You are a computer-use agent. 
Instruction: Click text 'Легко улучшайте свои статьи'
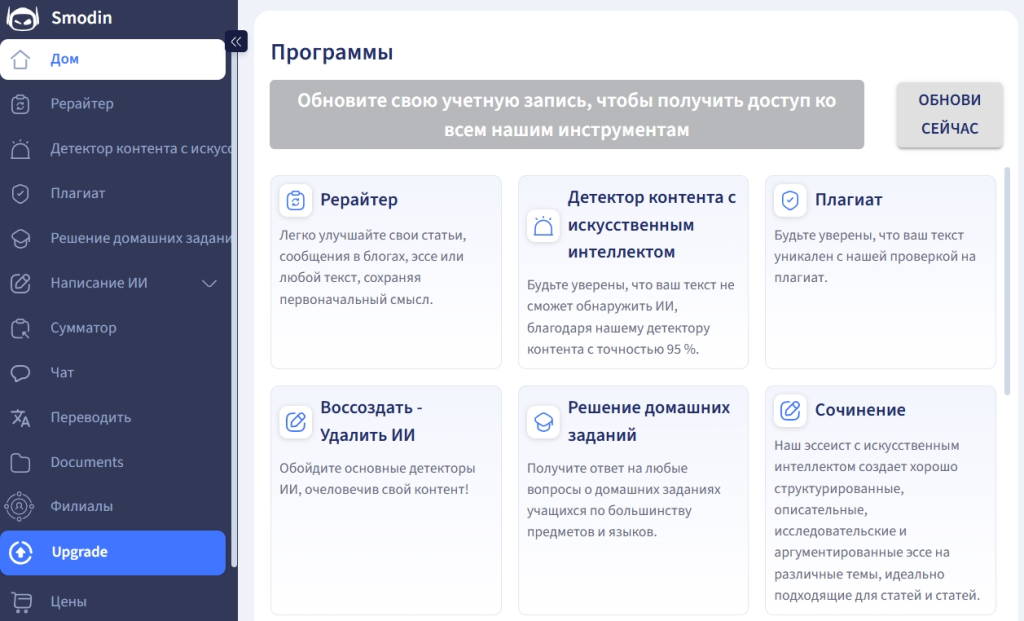pyautogui.click(x=373, y=235)
